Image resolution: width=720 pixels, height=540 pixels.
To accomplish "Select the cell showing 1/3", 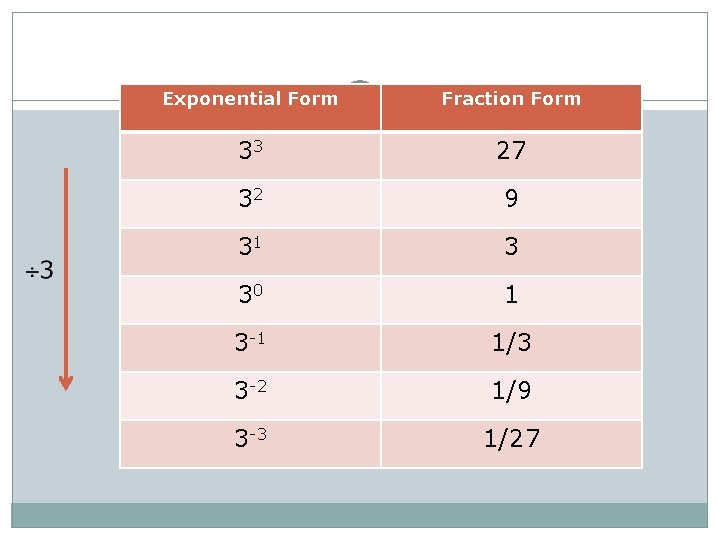I will [512, 348].
